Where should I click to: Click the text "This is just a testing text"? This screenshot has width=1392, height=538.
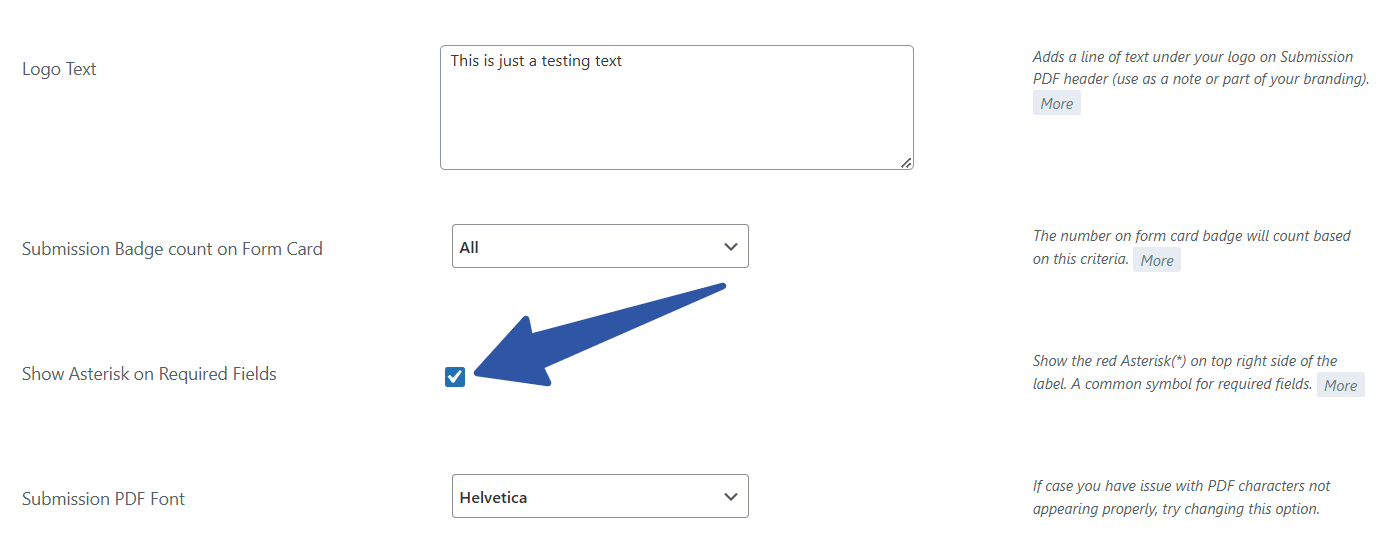point(536,61)
